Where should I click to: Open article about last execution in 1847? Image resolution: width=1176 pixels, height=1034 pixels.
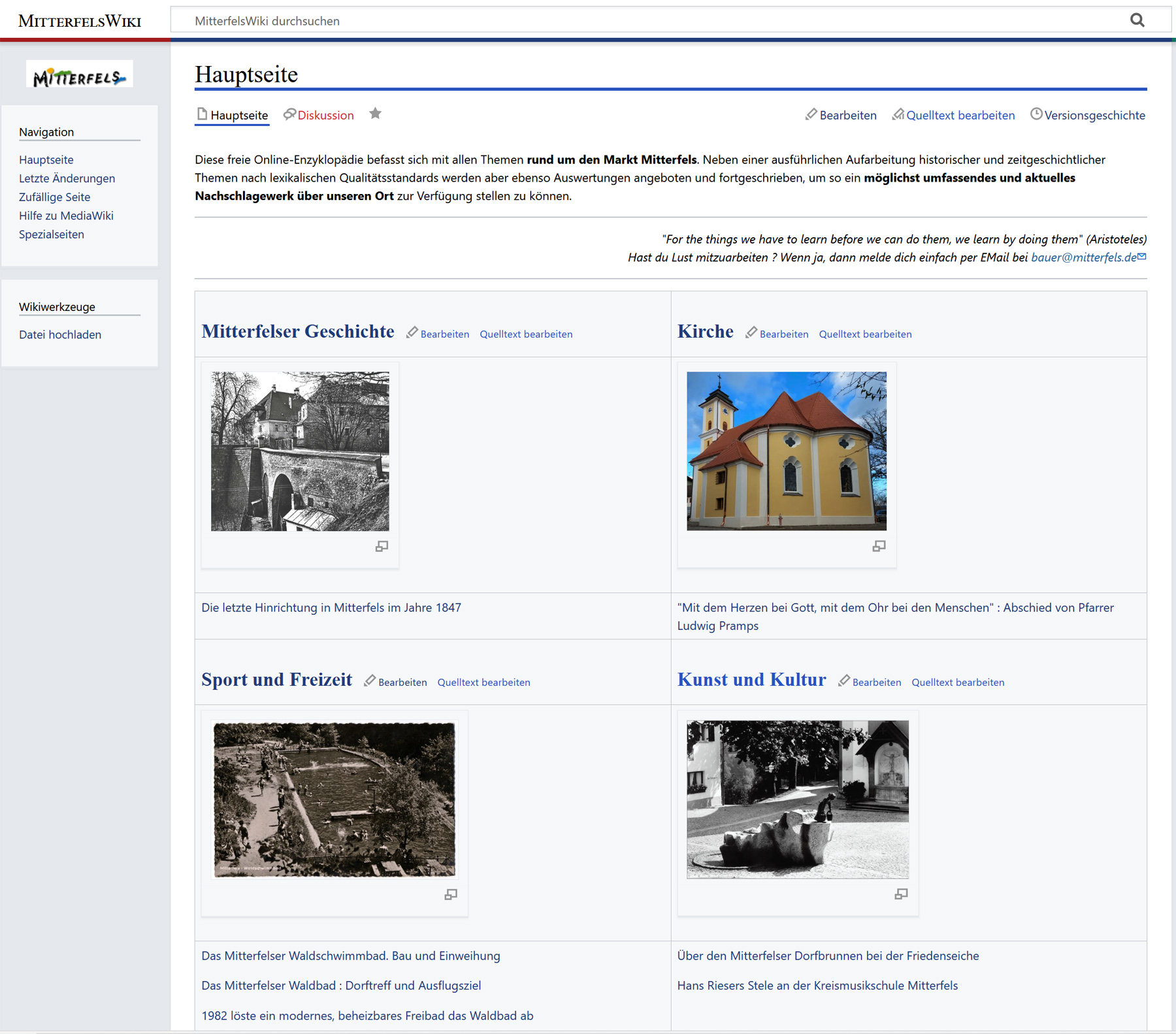tap(331, 607)
